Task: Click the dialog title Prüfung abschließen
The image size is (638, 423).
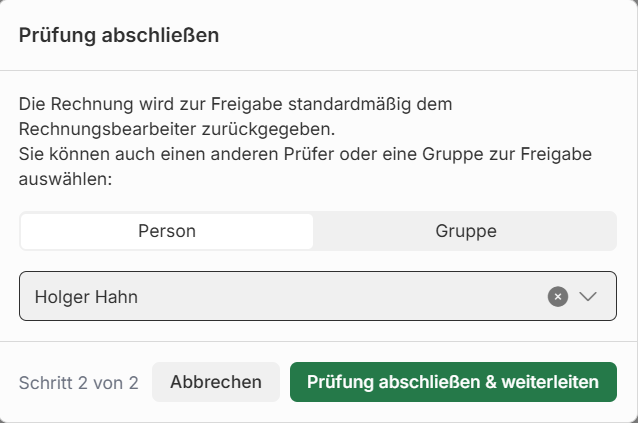Action: (119, 36)
